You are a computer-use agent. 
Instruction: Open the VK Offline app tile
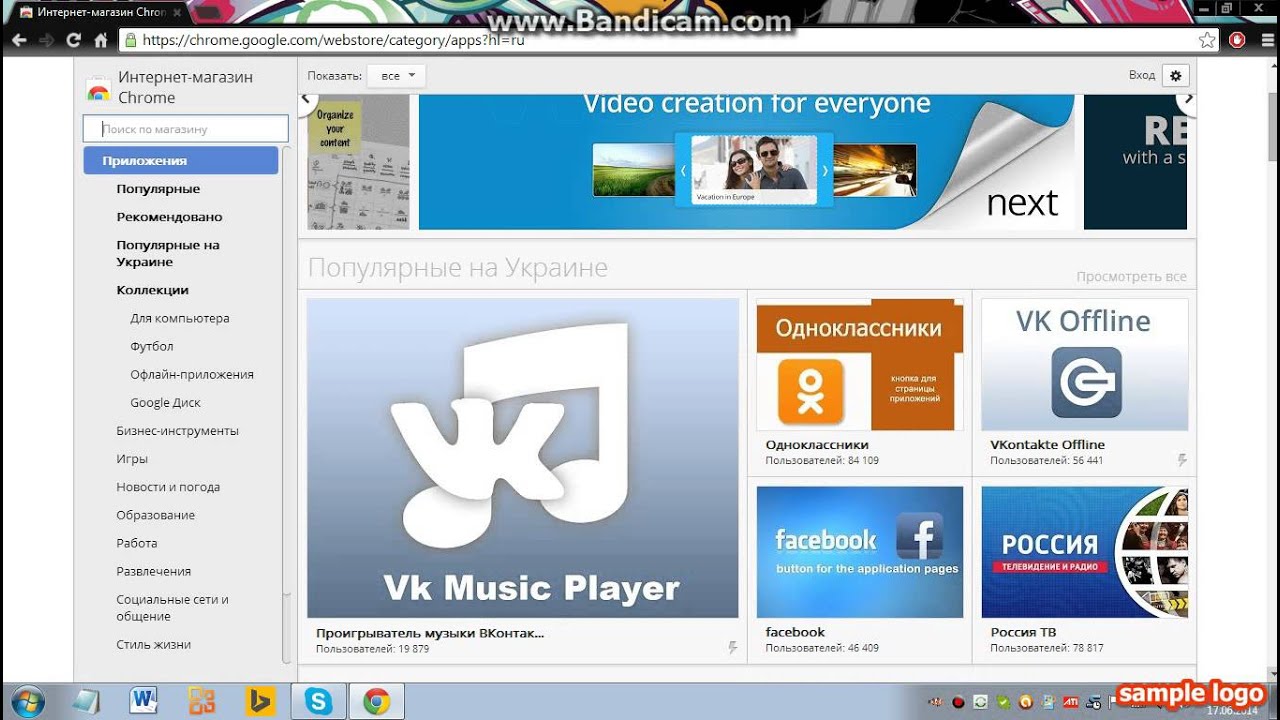(x=1085, y=383)
